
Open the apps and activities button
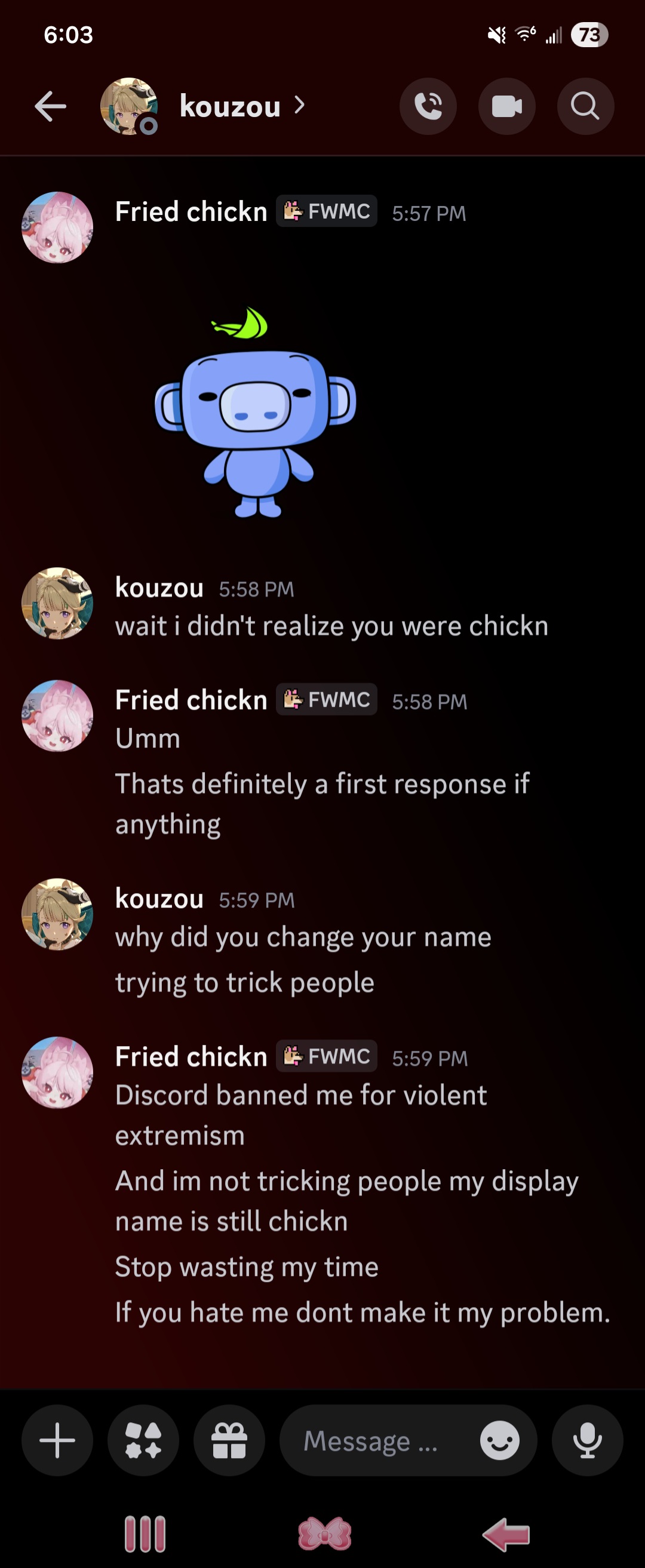143,1440
